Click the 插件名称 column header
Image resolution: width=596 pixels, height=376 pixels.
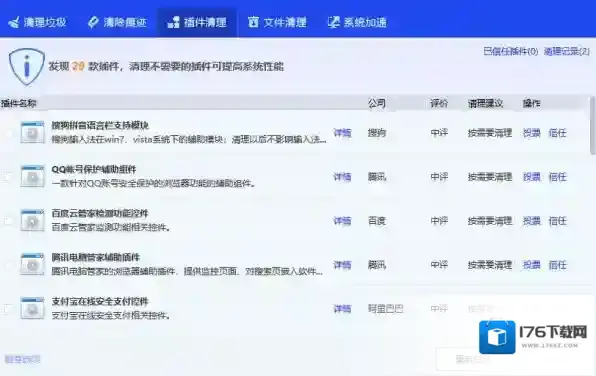click(19, 103)
